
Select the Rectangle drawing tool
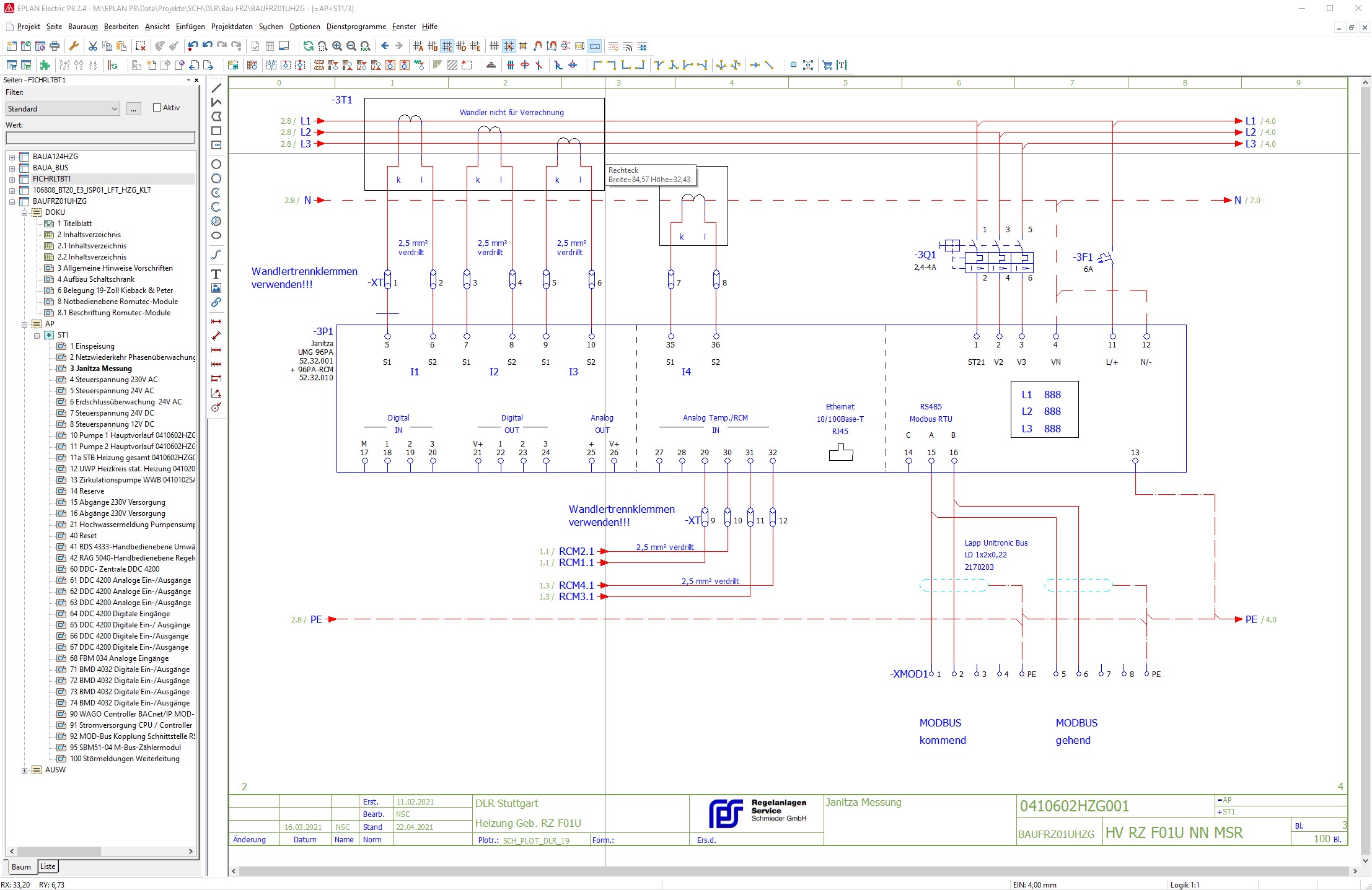[x=216, y=131]
